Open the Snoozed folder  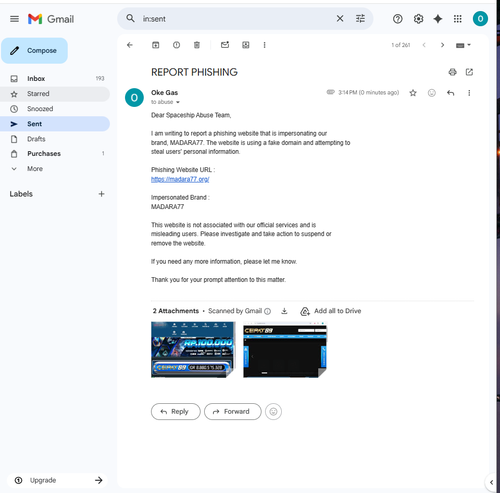[55, 109]
